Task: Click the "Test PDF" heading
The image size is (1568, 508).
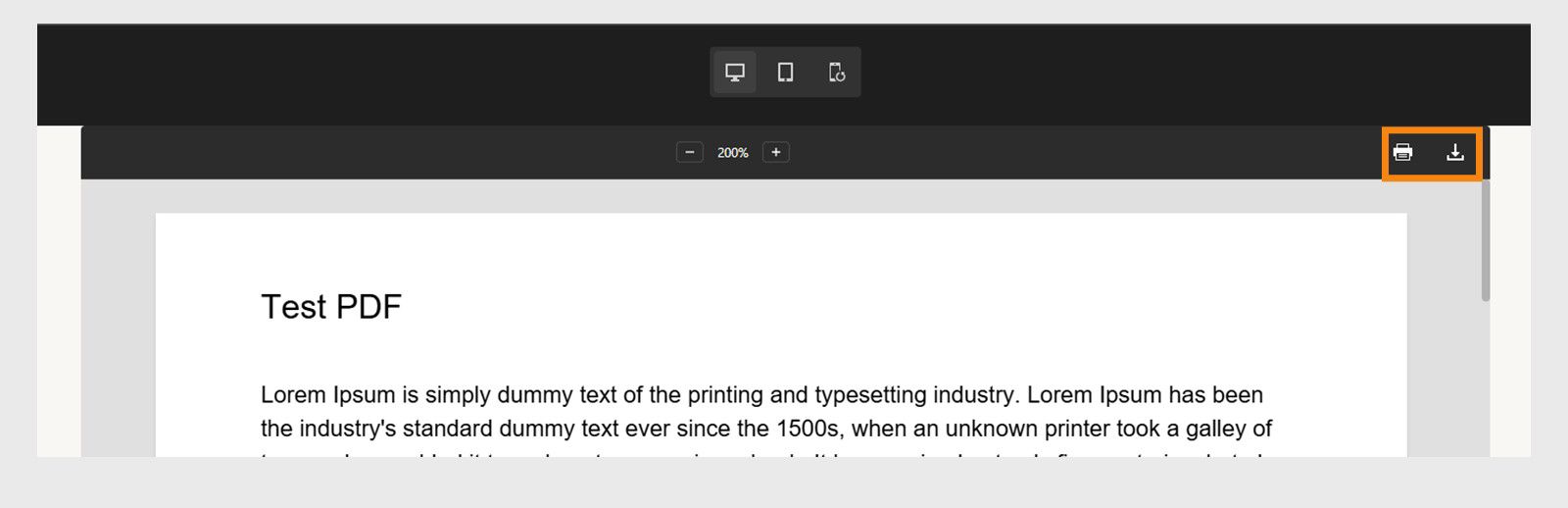Action: click(331, 307)
